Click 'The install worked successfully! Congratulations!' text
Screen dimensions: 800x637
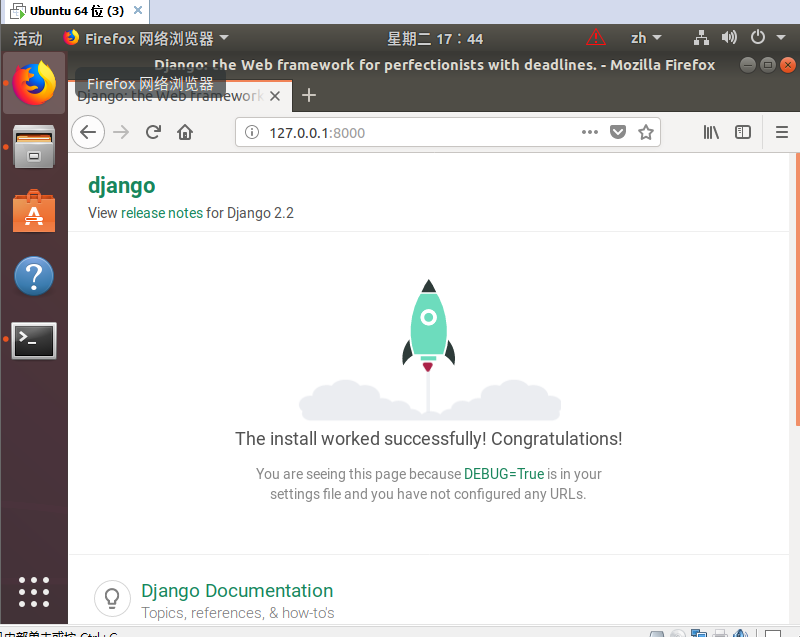pyautogui.click(x=429, y=439)
